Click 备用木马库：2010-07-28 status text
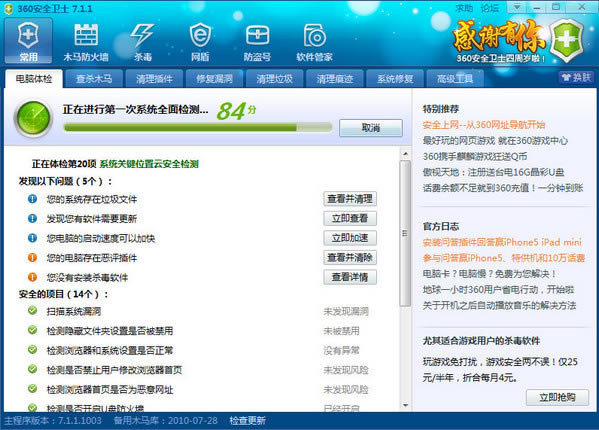Image resolution: width=599 pixels, height=430 pixels. tap(165, 421)
